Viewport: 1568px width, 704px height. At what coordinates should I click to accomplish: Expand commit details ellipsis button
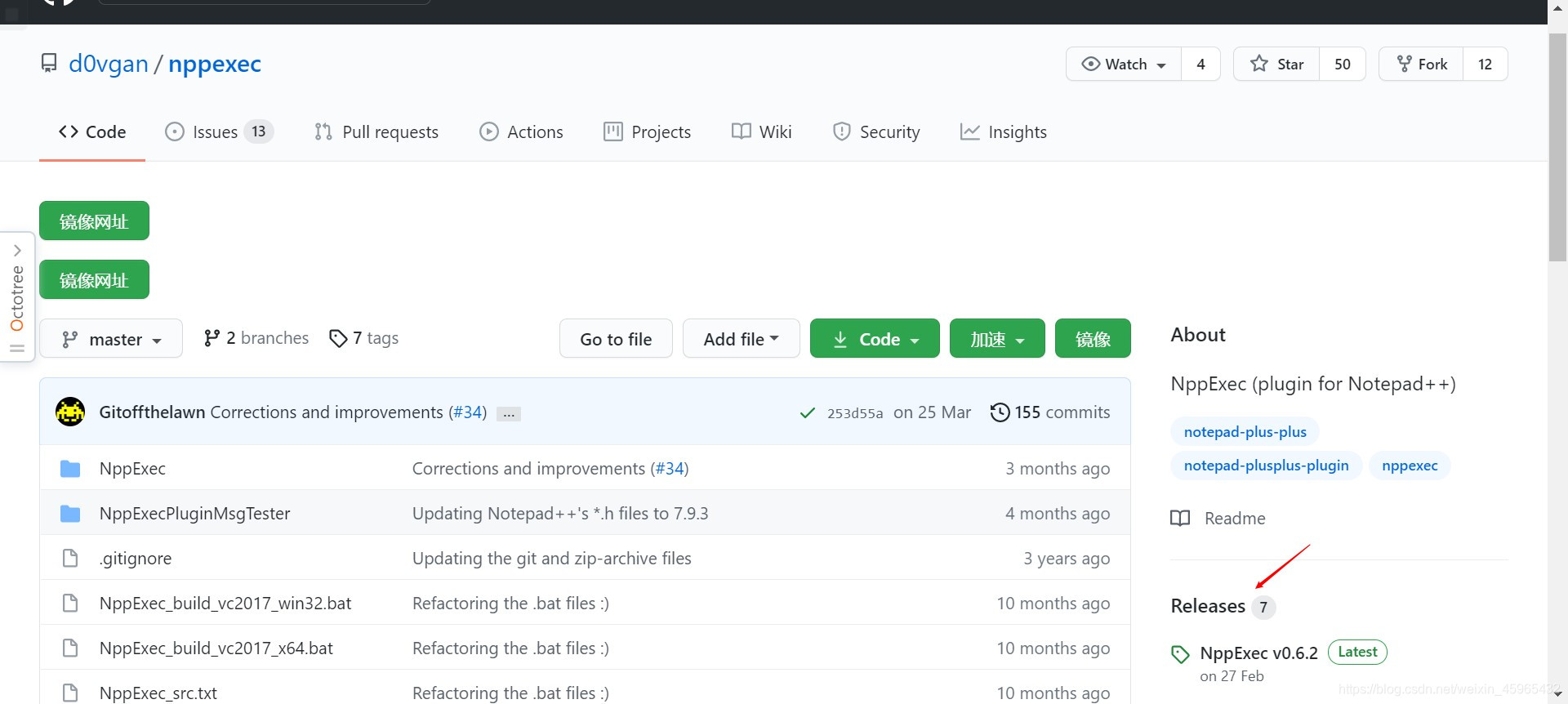[x=509, y=414]
